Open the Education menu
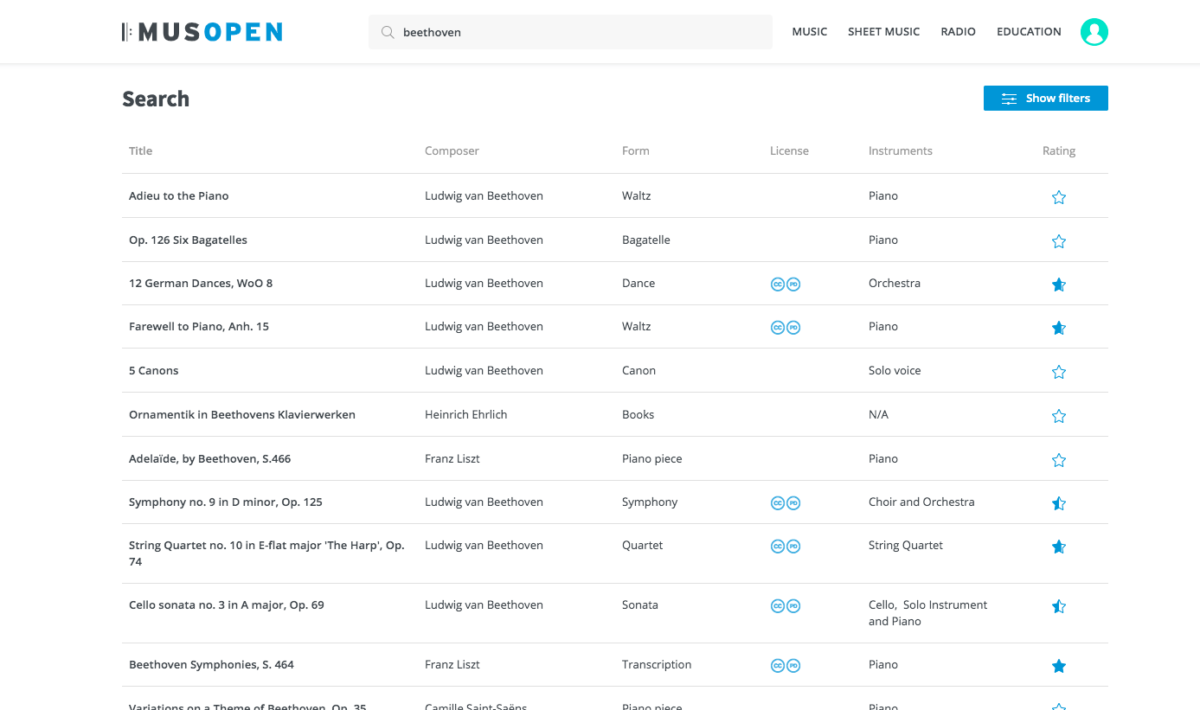1200x710 pixels. coord(1029,32)
